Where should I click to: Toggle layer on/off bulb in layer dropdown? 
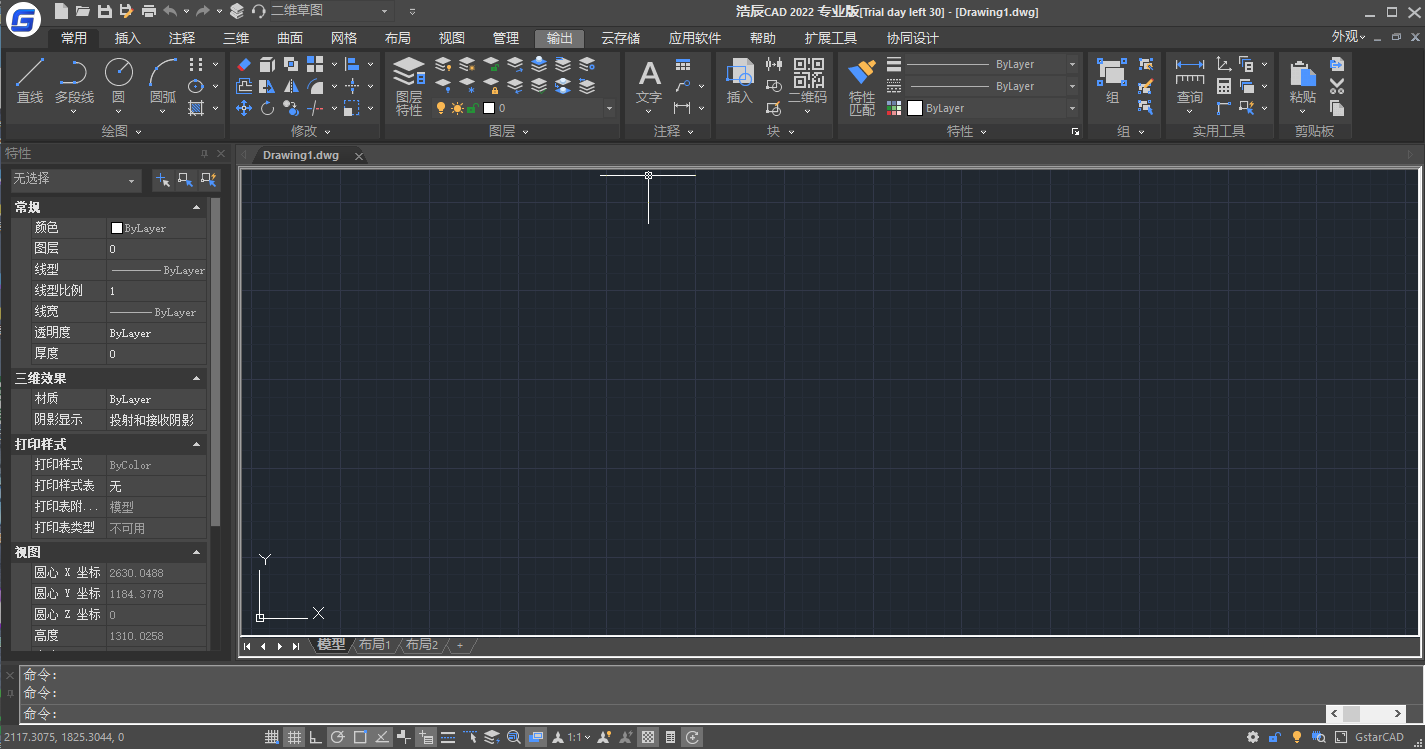point(440,108)
